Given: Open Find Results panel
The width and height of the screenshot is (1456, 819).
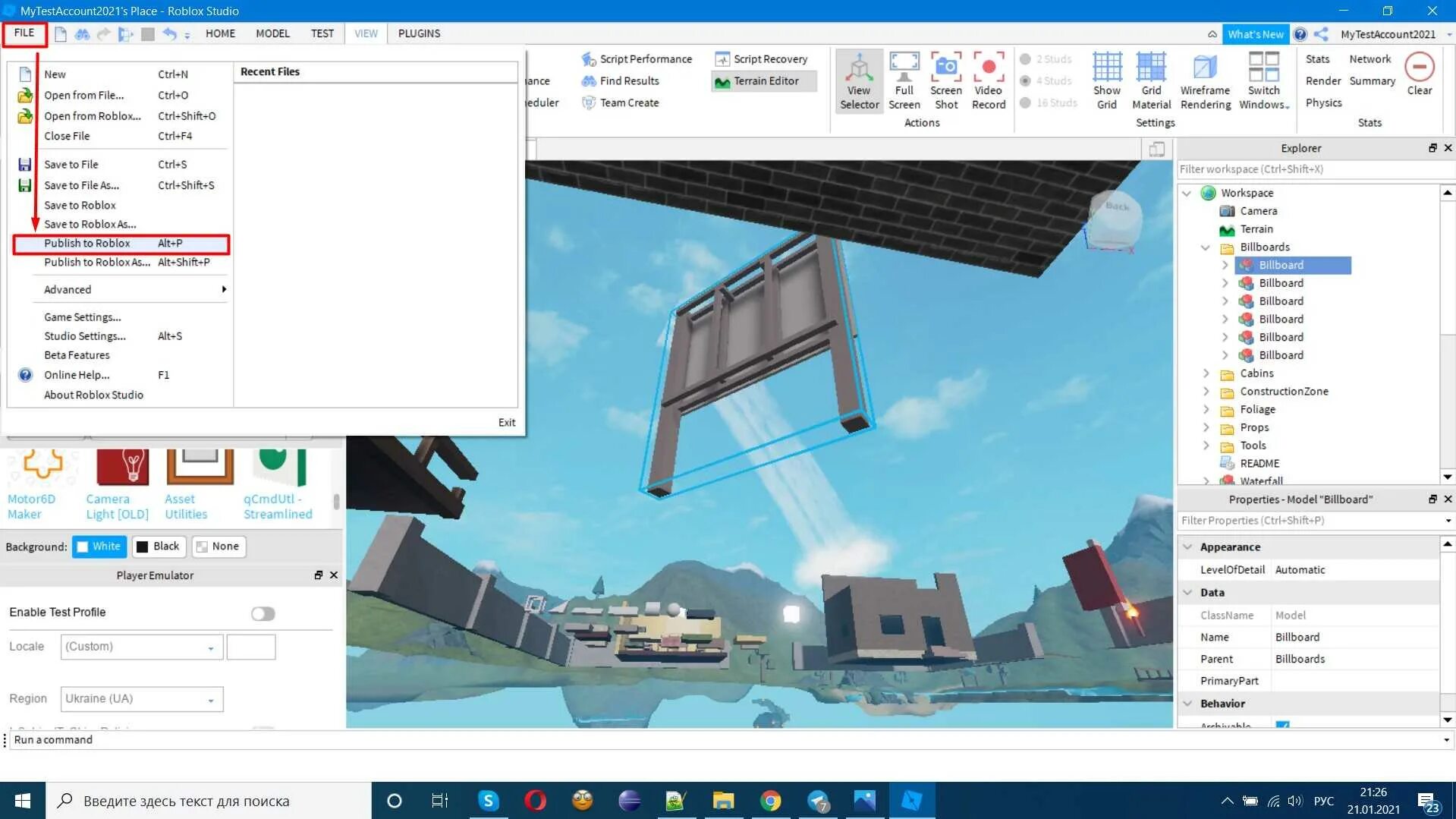Looking at the screenshot, I should (x=620, y=81).
